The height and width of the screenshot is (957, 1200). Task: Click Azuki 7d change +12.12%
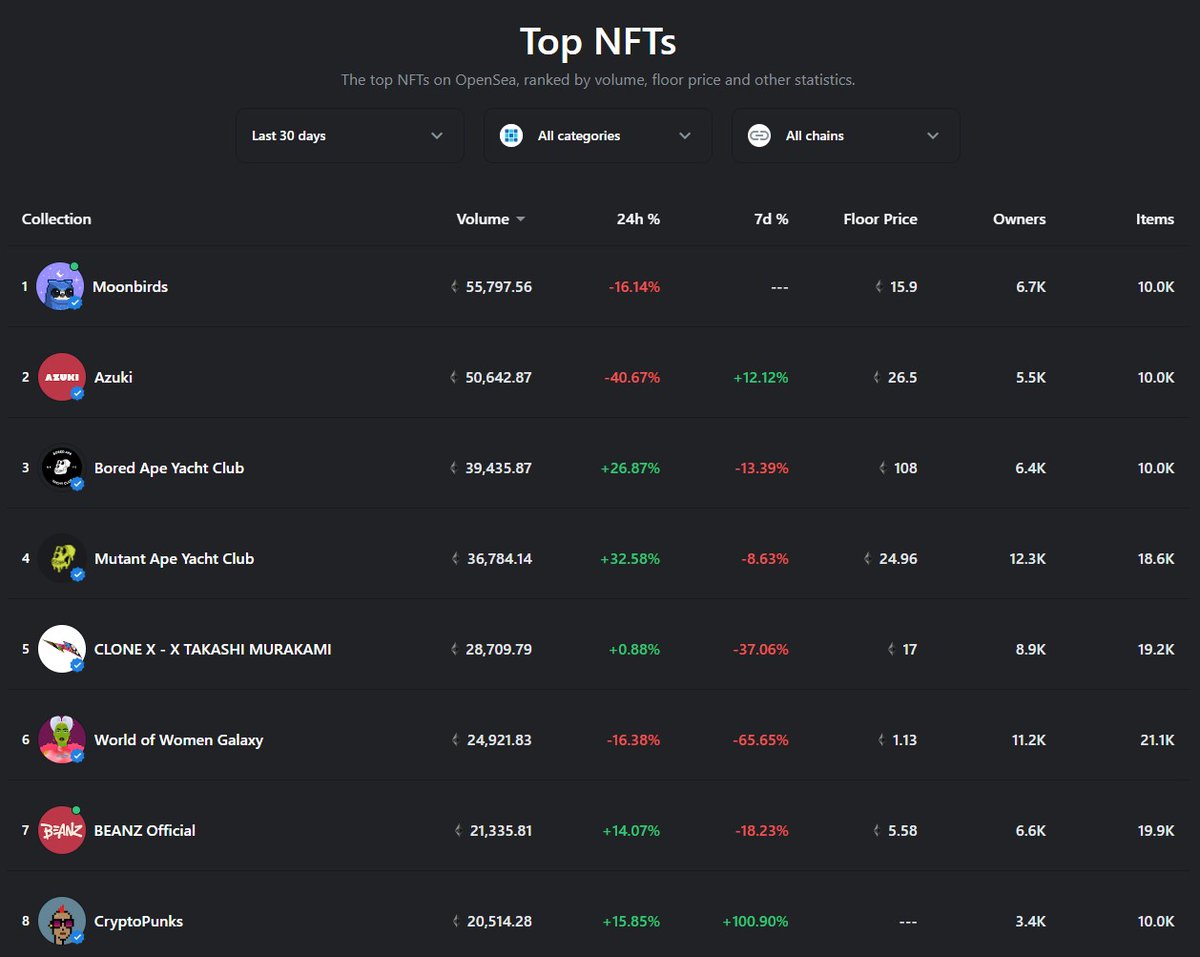(760, 377)
